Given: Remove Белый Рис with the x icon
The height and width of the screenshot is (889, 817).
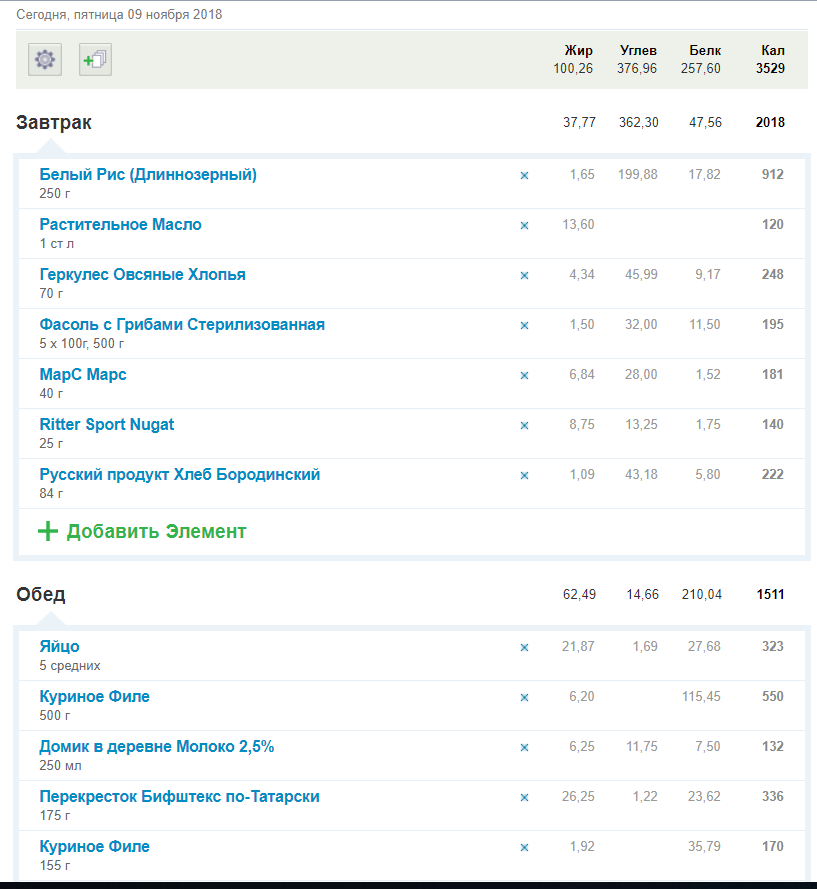Looking at the screenshot, I should (524, 176).
